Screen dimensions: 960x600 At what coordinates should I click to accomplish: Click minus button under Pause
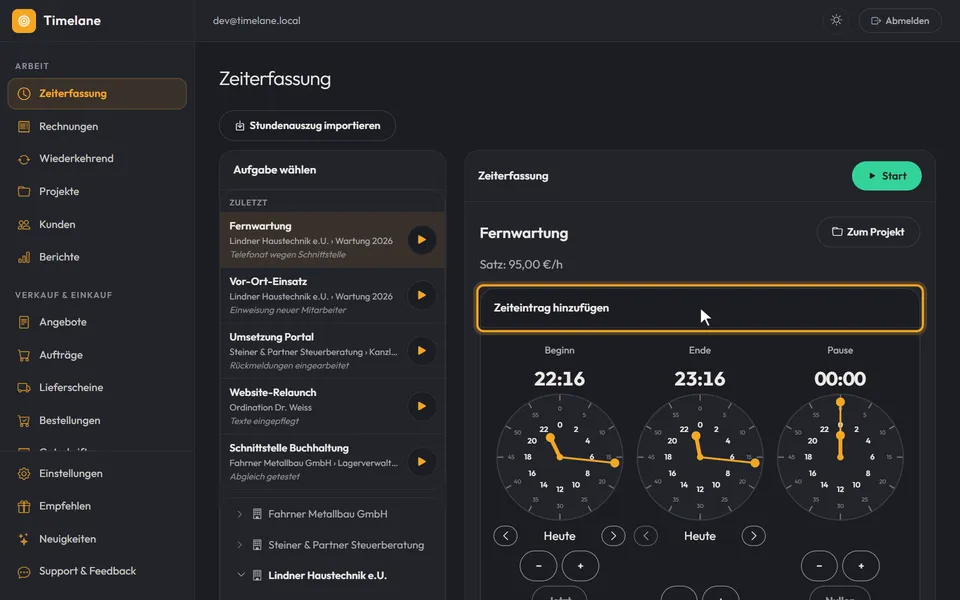(x=819, y=566)
